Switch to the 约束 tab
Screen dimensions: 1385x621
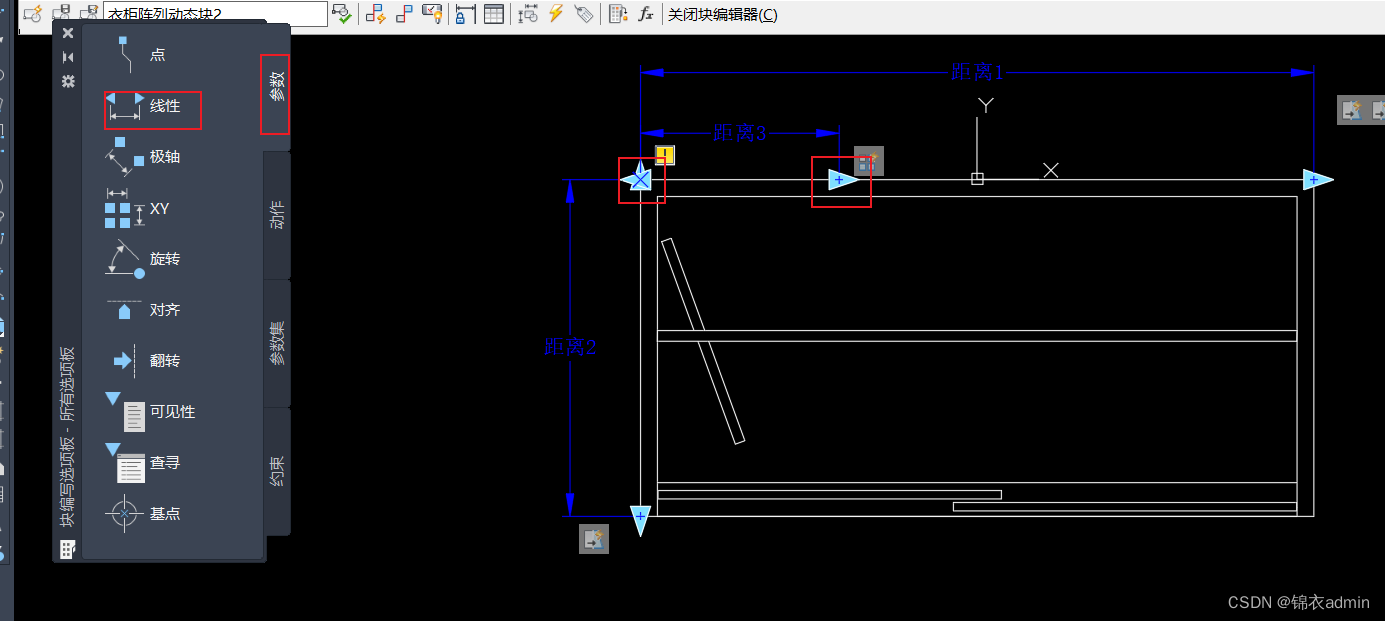(x=277, y=471)
